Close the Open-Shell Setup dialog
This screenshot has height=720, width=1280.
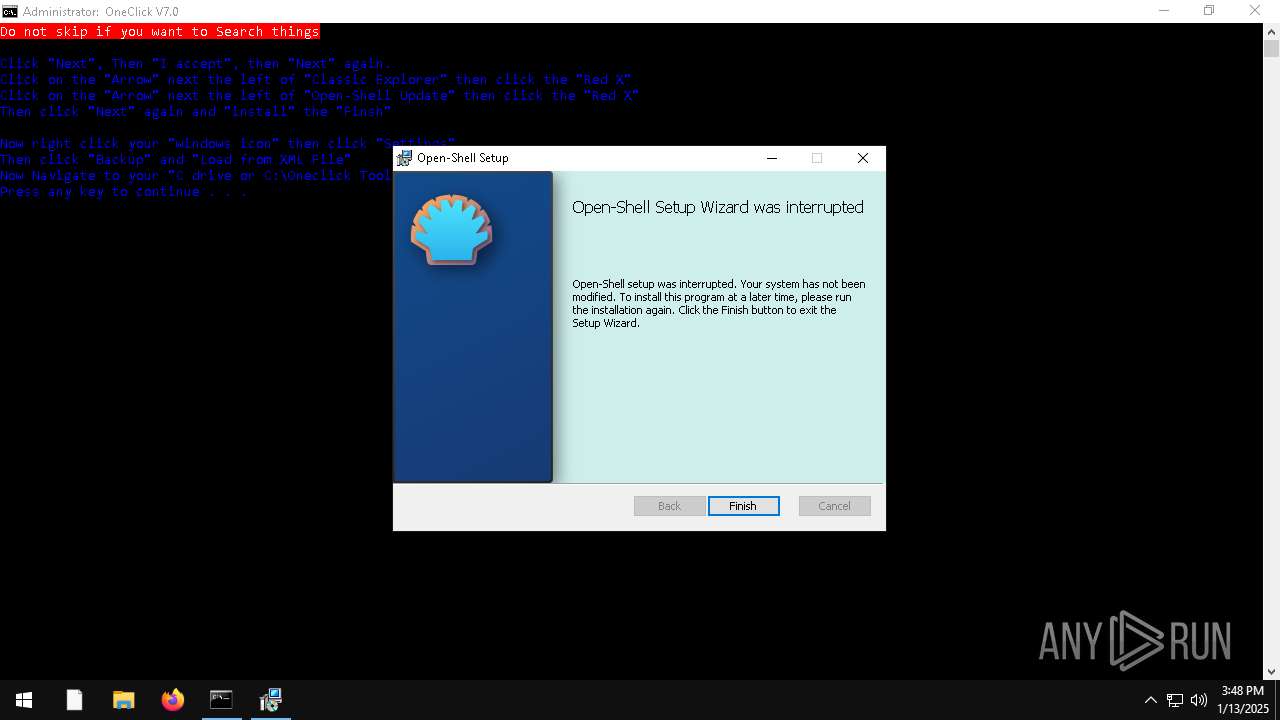(x=862, y=158)
